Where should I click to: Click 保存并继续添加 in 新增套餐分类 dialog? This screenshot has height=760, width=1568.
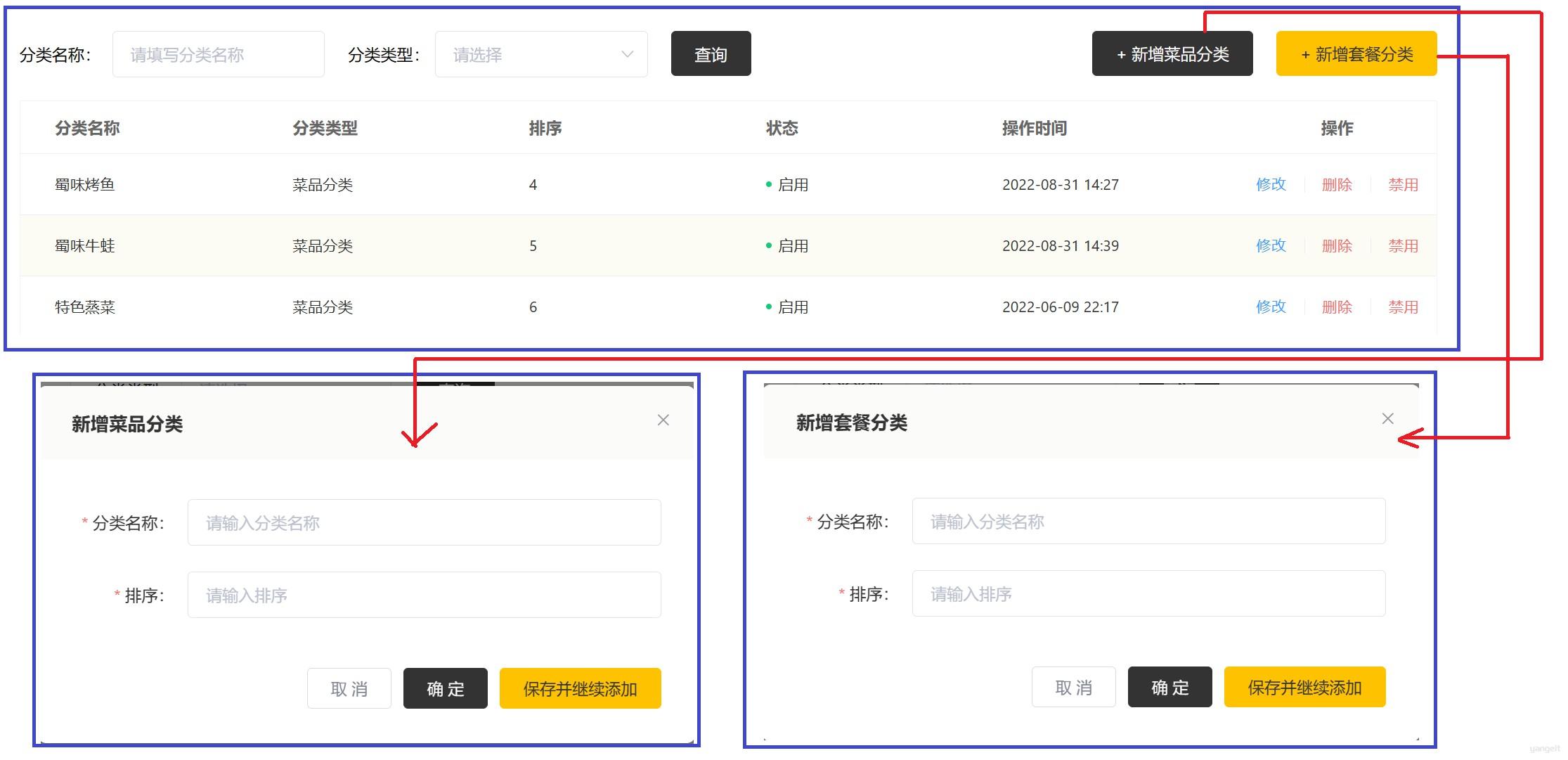point(1305,687)
